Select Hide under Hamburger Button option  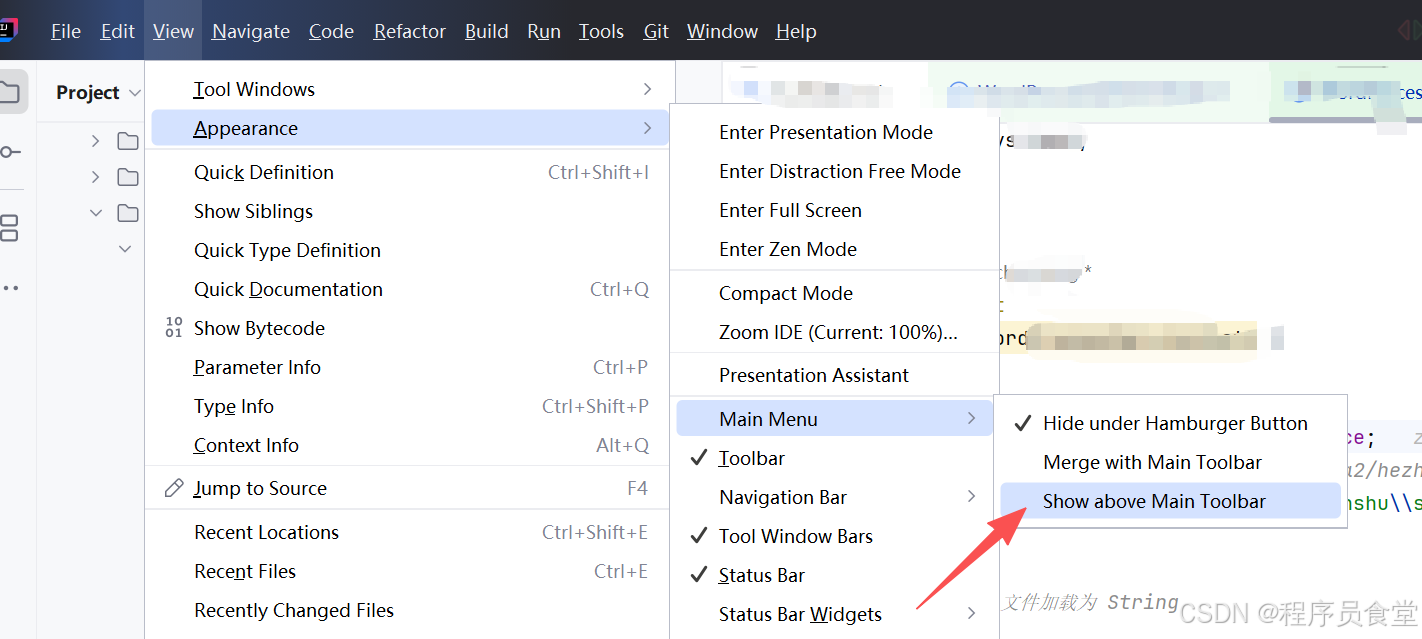(x=1170, y=423)
